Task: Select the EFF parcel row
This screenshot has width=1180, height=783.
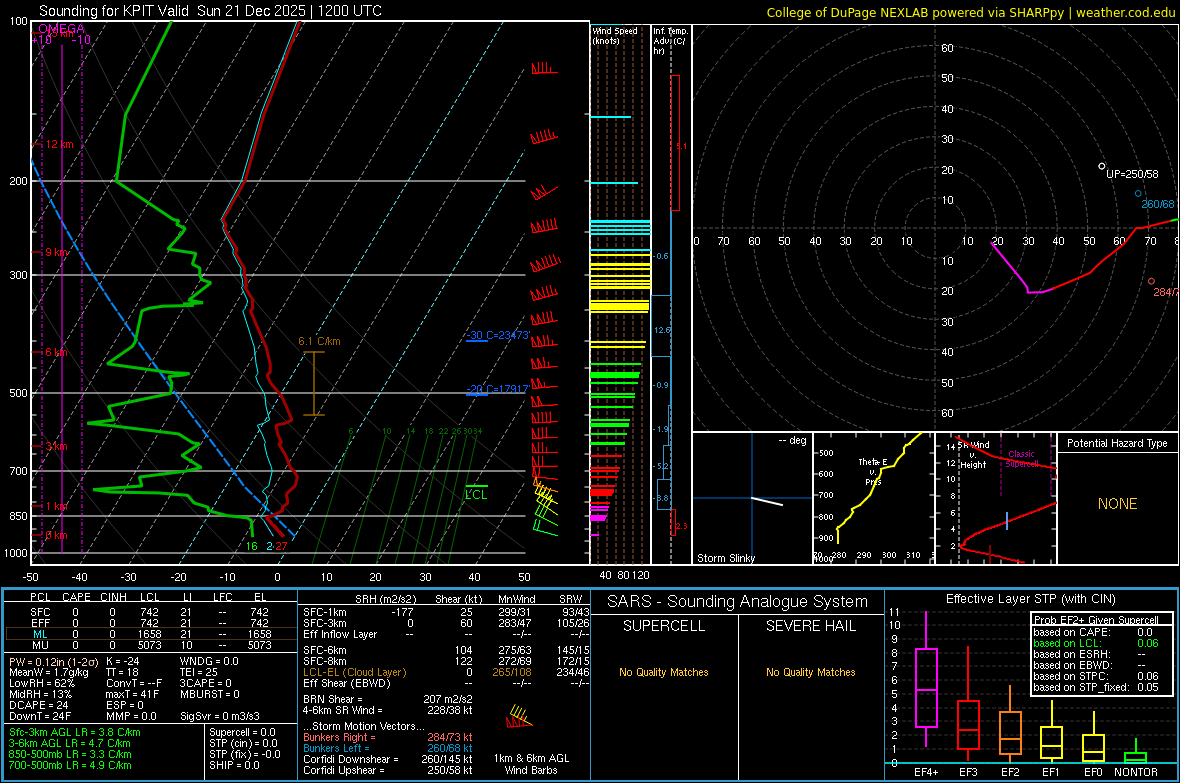Action: coord(150,623)
